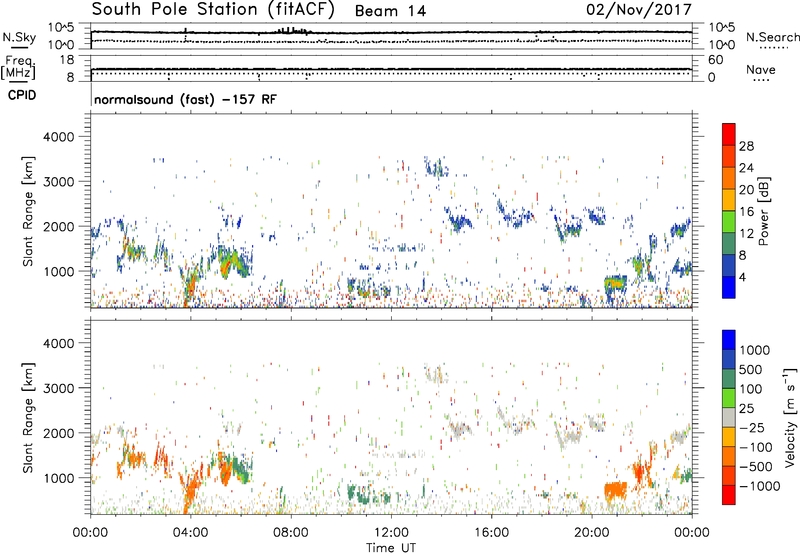The image size is (800, 554).
Task: Click the '16:00' time axis label
Action: tap(491, 533)
